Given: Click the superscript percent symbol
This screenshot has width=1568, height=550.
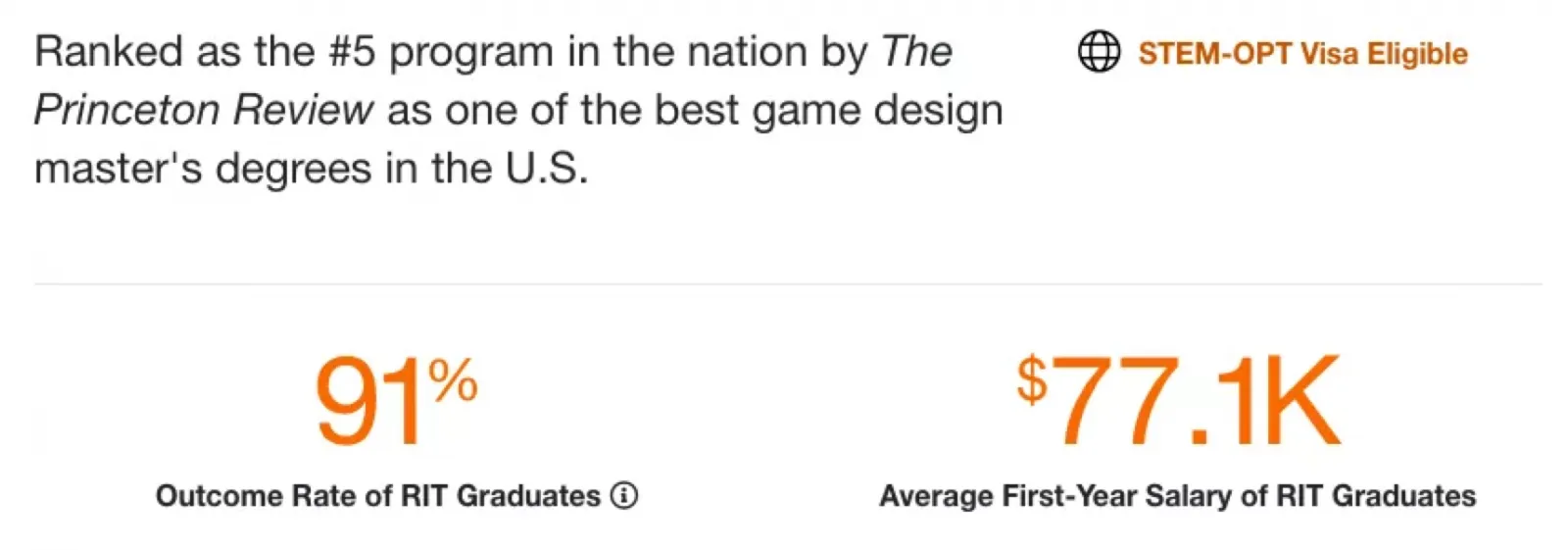Looking at the screenshot, I should point(453,379).
